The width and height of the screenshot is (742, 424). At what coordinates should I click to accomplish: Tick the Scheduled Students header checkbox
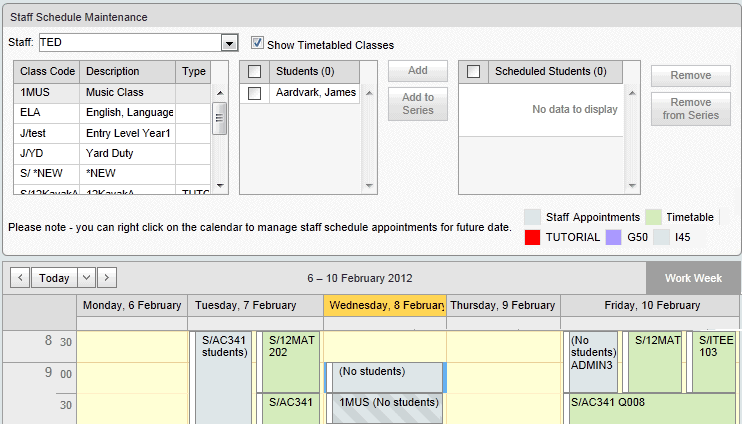click(473, 72)
